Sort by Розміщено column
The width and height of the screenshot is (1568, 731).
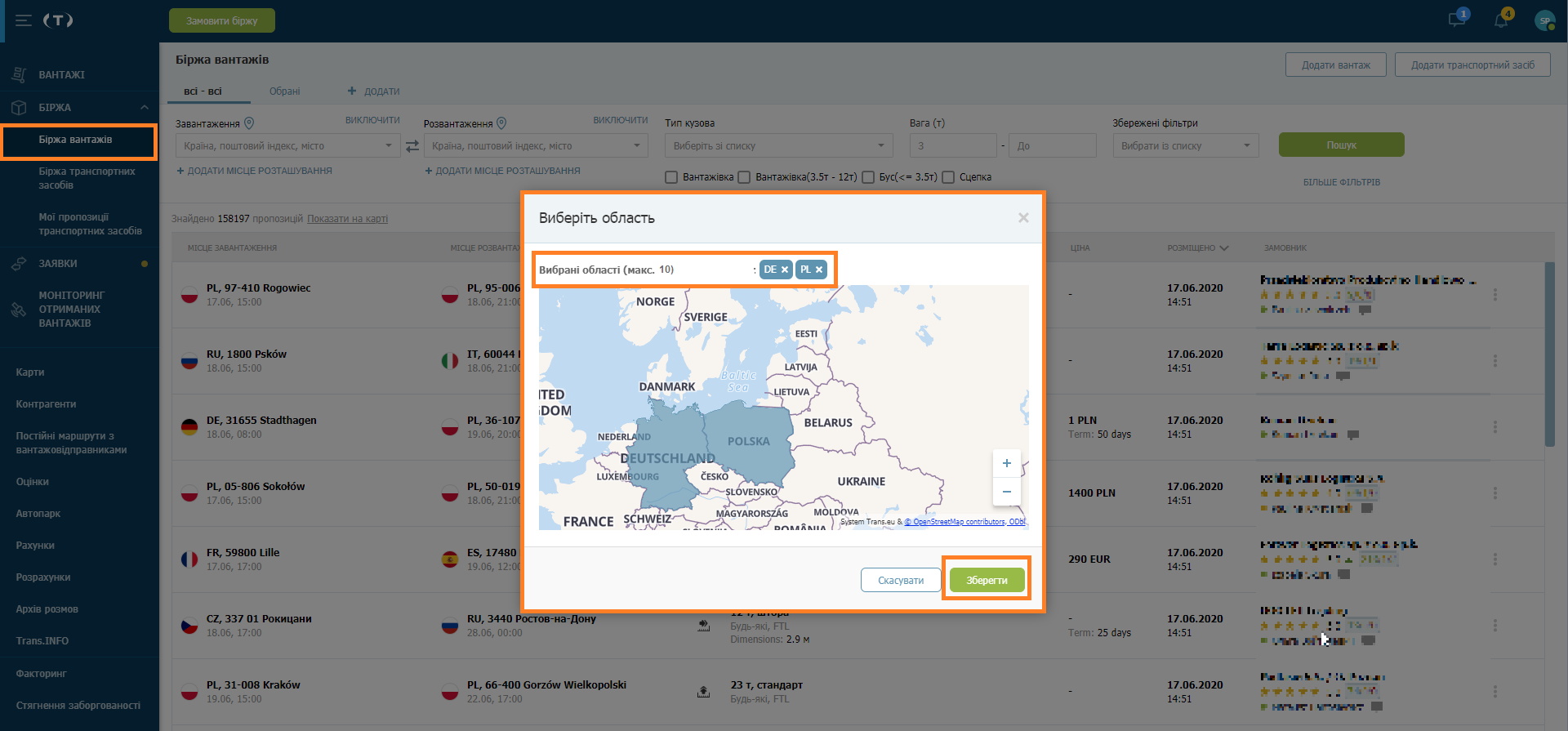(x=1198, y=248)
